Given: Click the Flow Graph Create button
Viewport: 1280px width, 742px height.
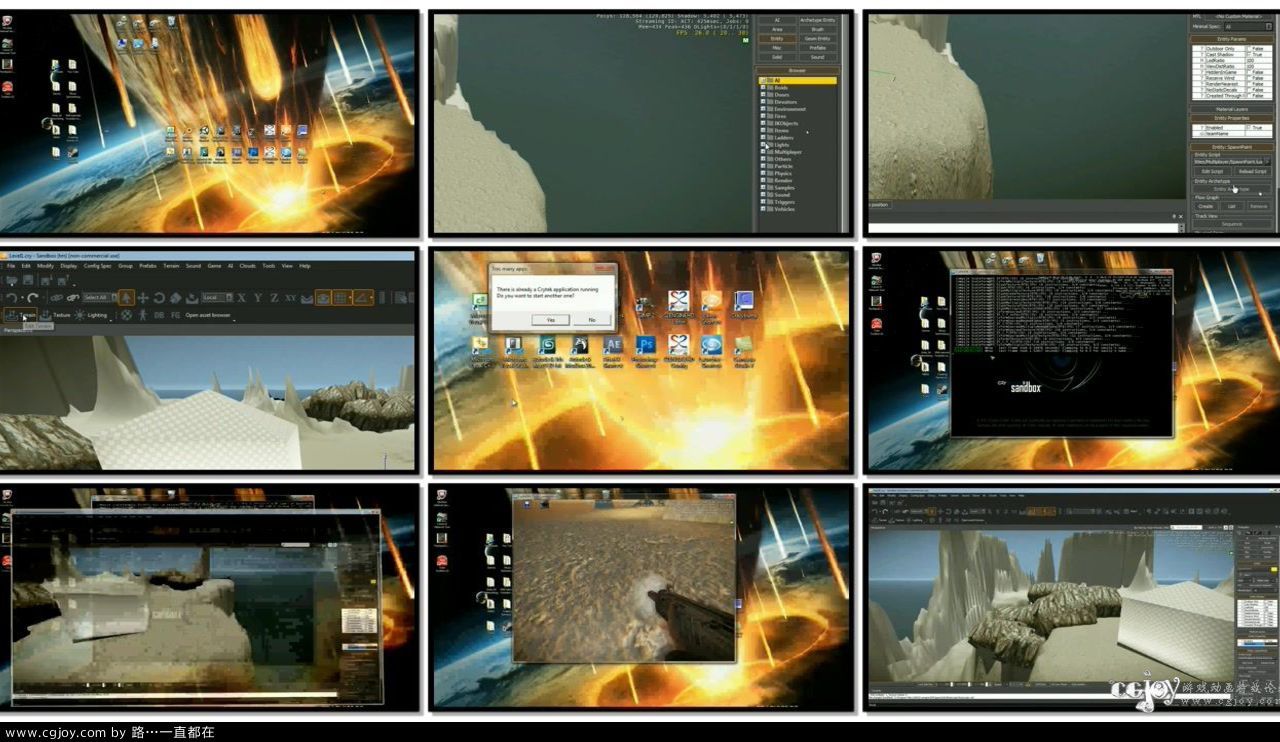Looking at the screenshot, I should [1206, 206].
